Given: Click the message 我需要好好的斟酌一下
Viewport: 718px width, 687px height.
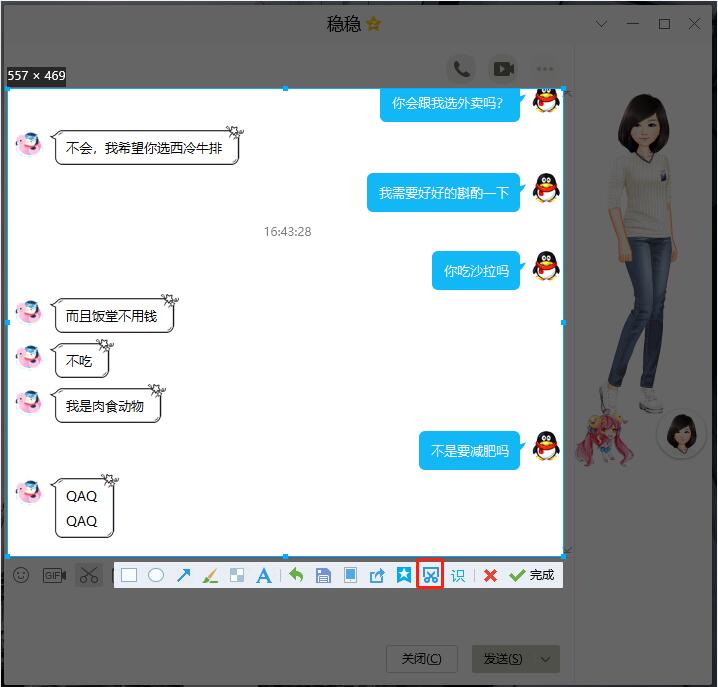Looking at the screenshot, I should 443,192.
